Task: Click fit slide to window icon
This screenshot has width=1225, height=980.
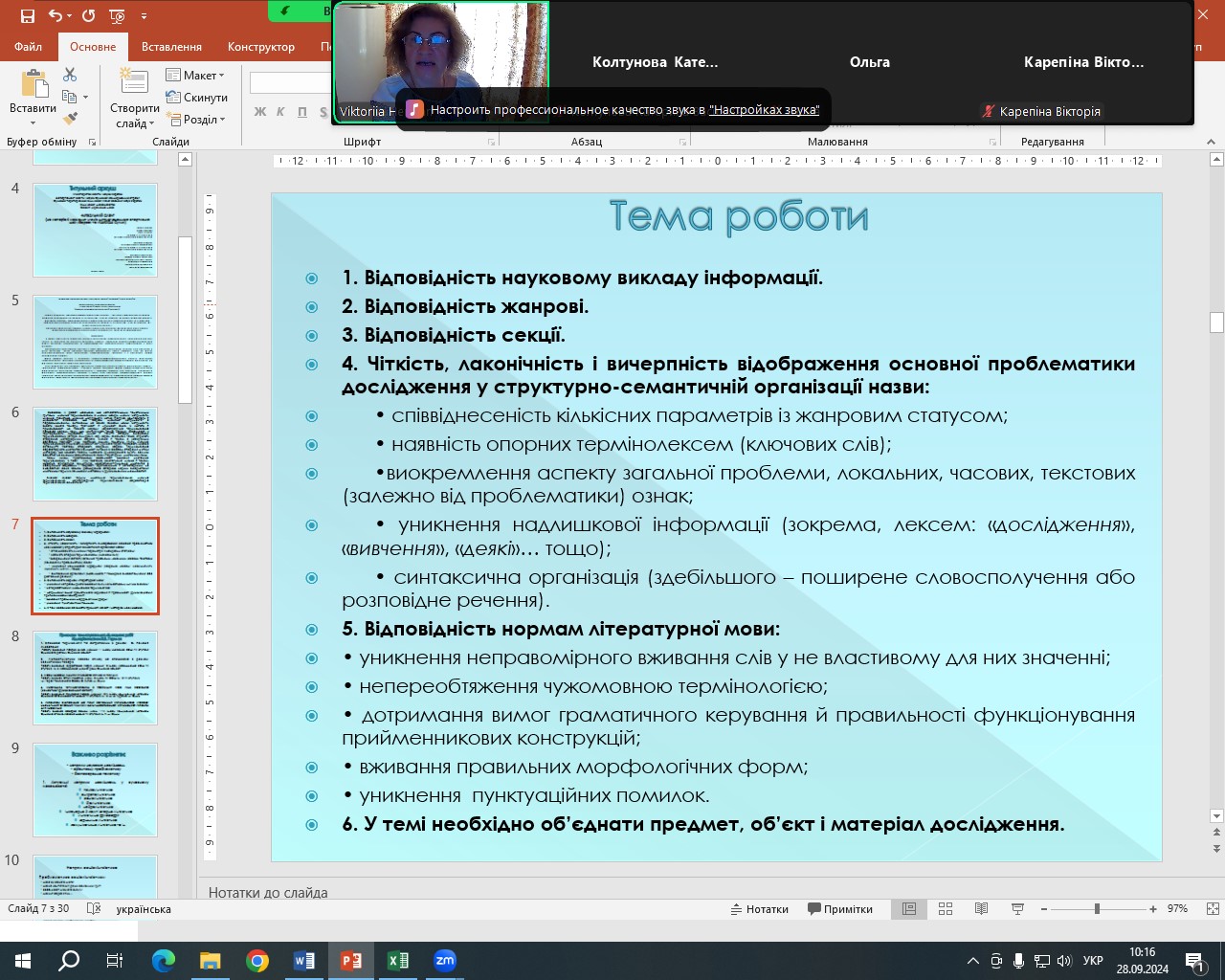Action: click(x=1213, y=909)
